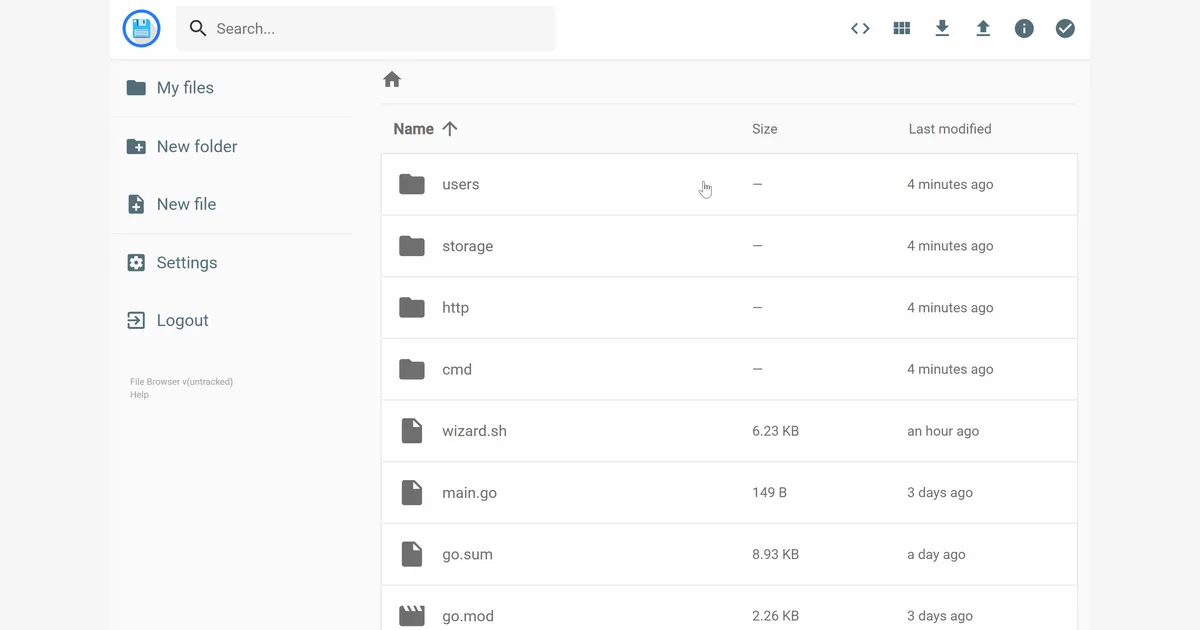Click the go.sum file icon
The width and height of the screenshot is (1200, 630).
(x=412, y=554)
